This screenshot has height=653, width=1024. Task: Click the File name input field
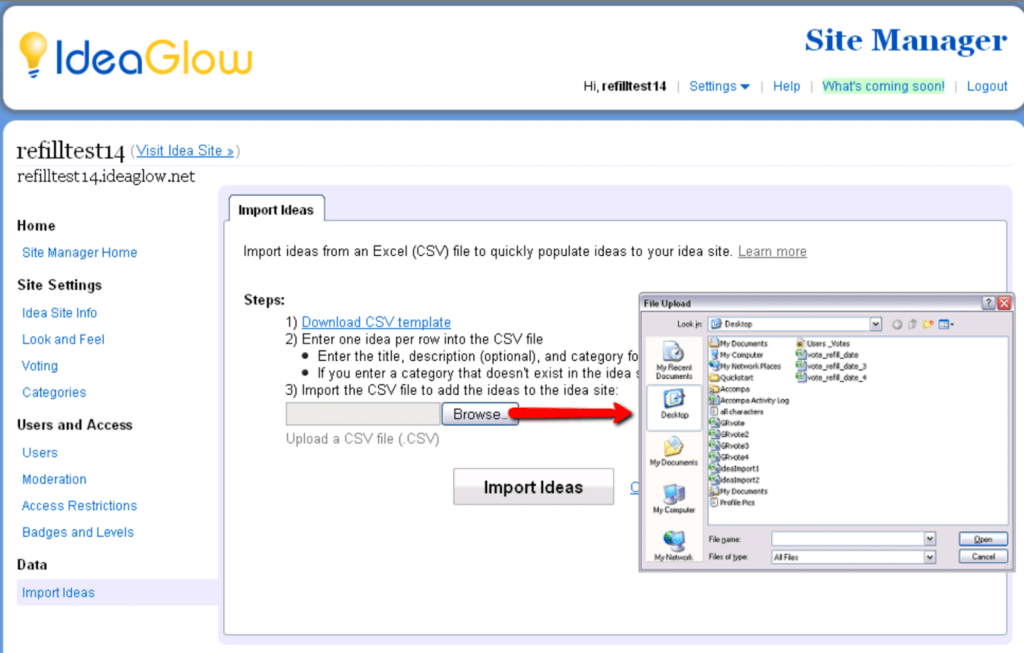(x=848, y=539)
